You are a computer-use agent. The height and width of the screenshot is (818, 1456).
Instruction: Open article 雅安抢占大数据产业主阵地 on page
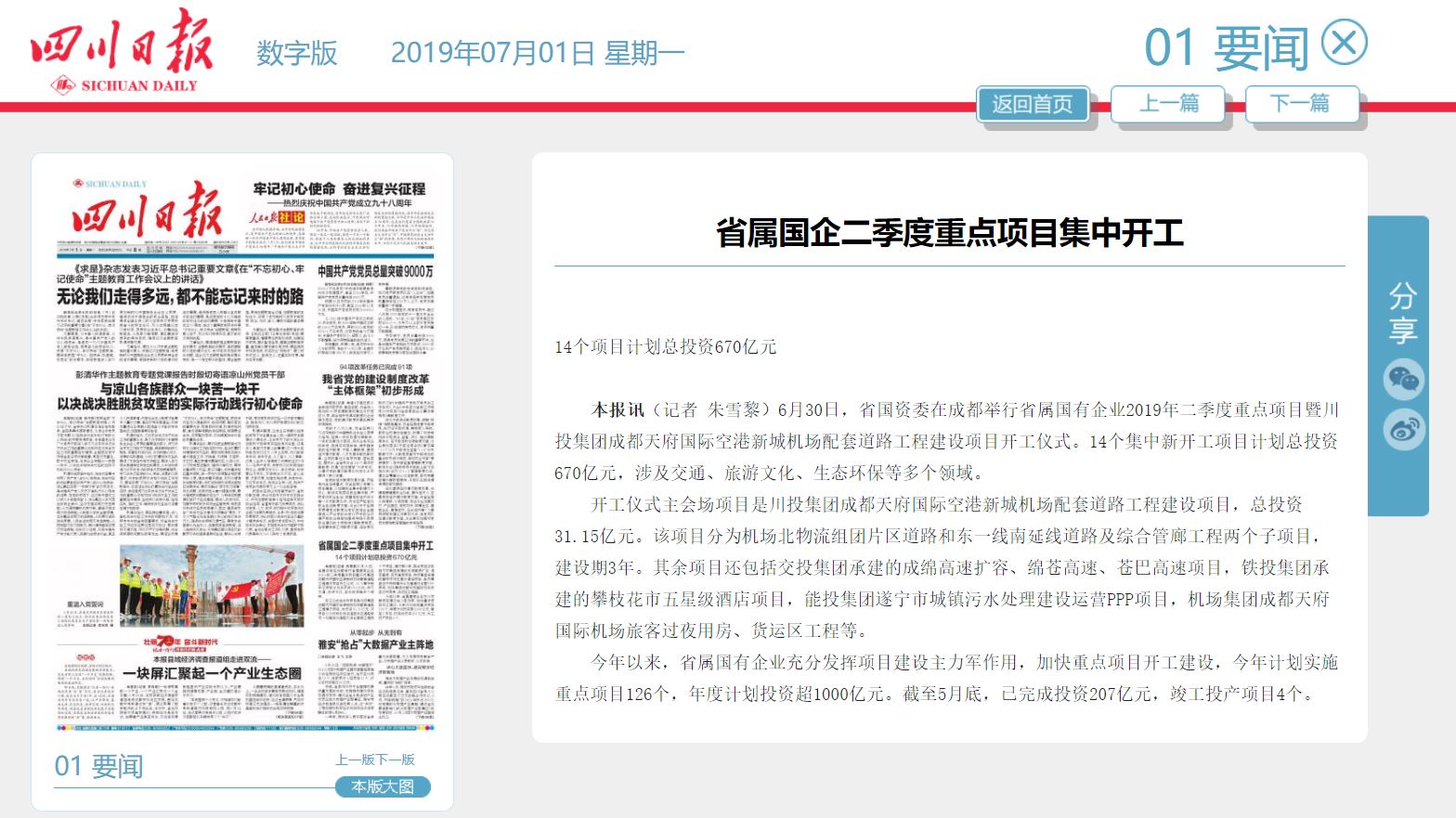[x=375, y=643]
